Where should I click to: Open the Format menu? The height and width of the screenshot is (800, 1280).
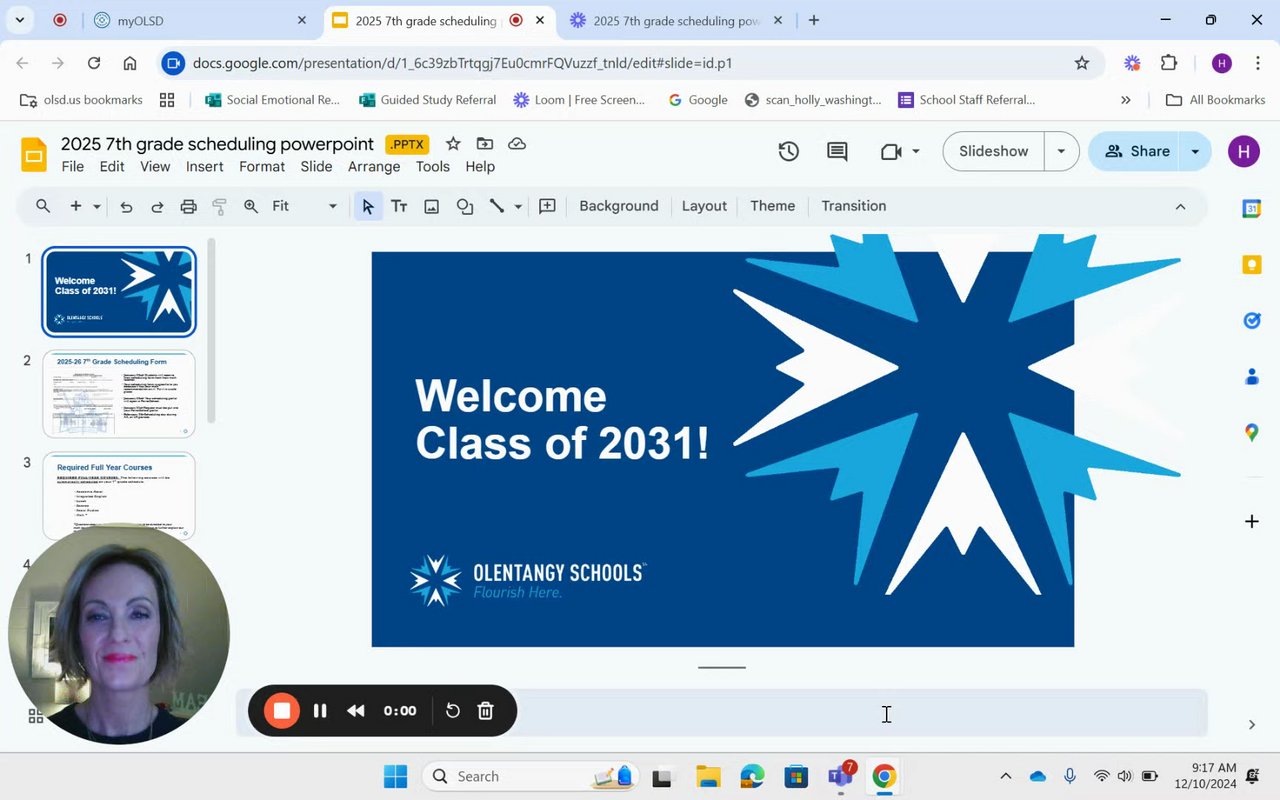coord(262,167)
